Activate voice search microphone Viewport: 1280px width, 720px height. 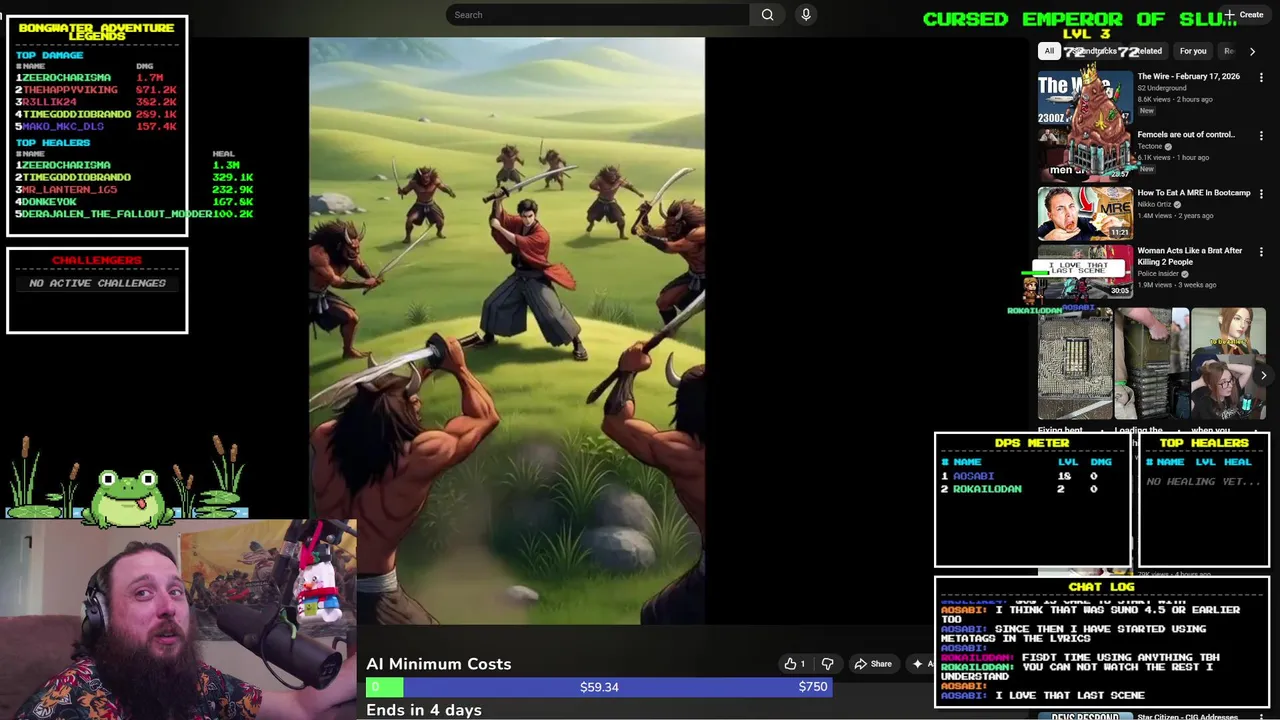pos(806,15)
